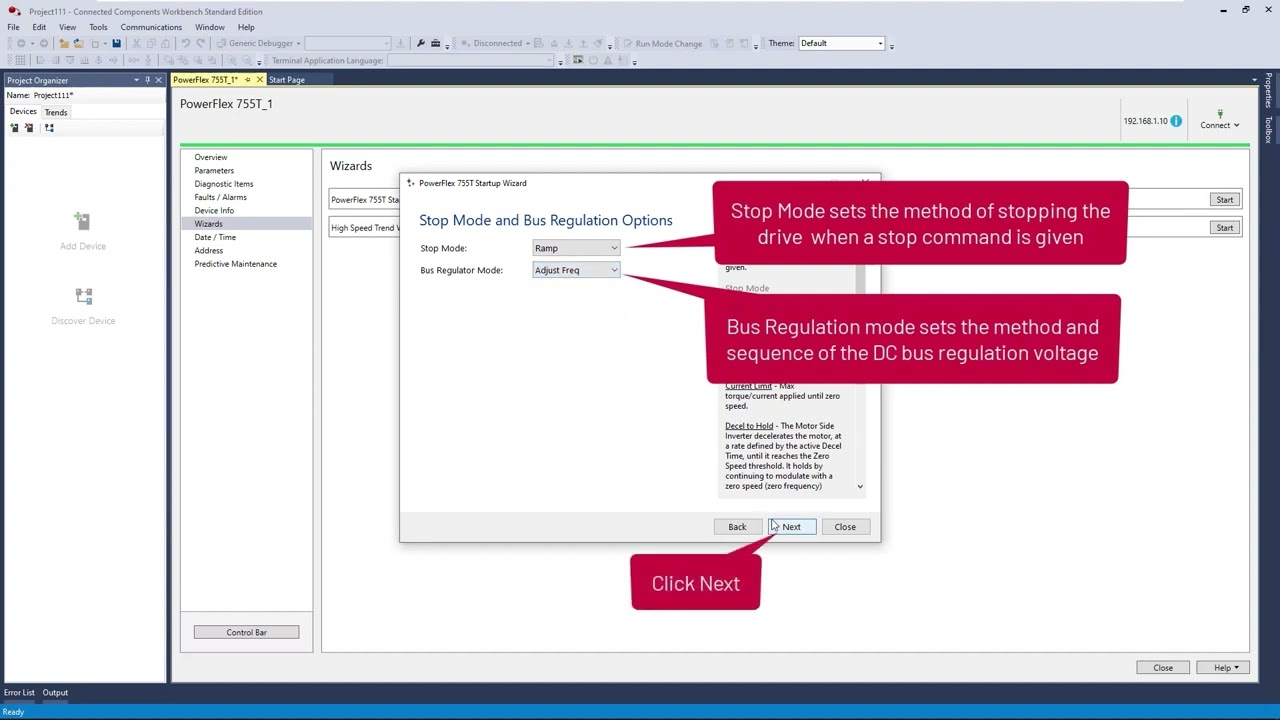Click the green plug Connect icon
Screen dimensions: 1280x720
point(1220,113)
